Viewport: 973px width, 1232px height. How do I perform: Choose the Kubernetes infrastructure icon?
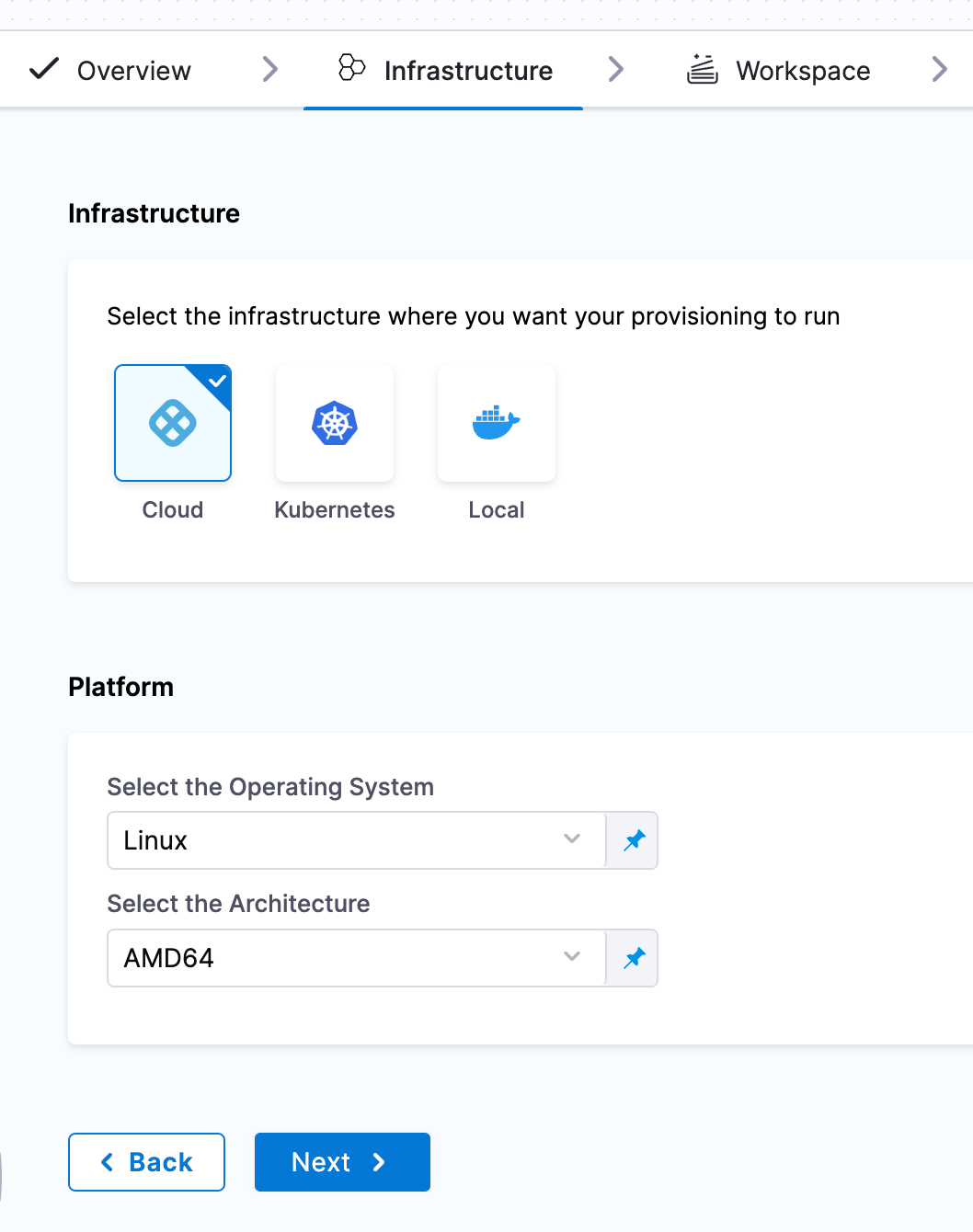tap(335, 424)
